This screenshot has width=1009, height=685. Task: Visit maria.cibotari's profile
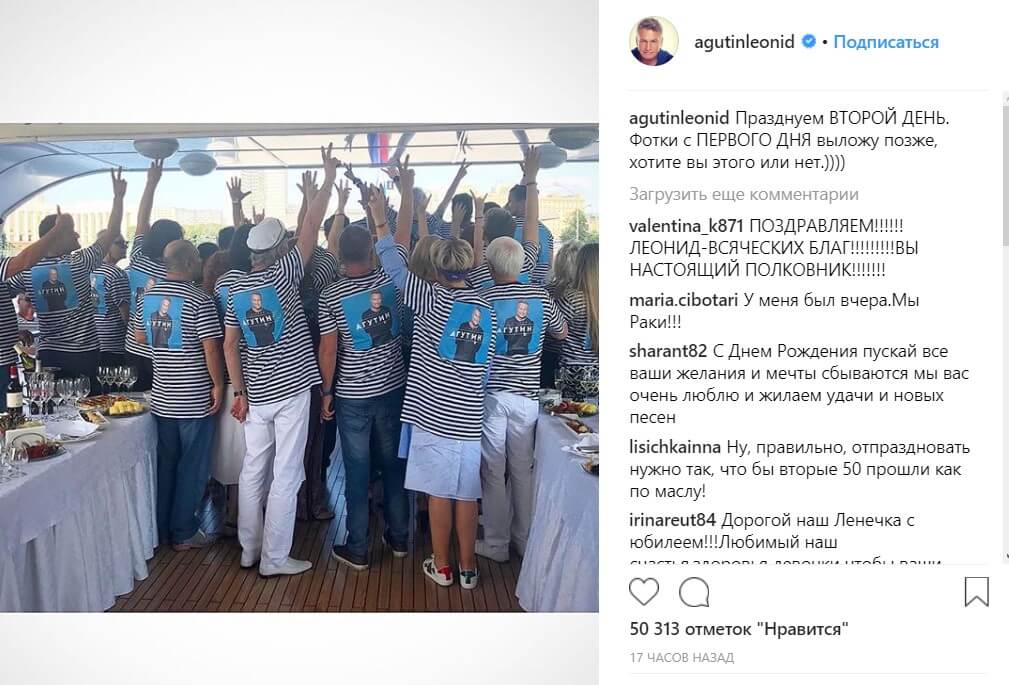[x=683, y=301]
